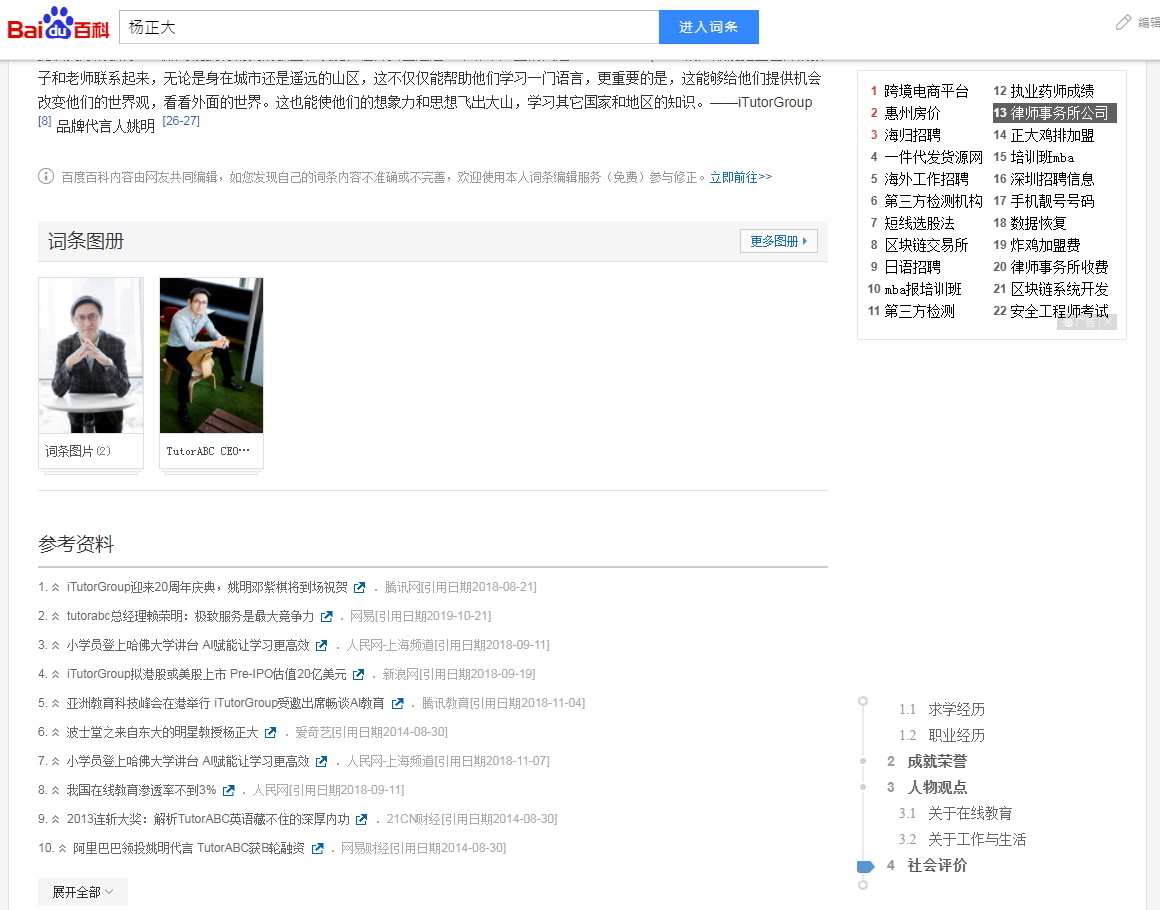Viewport: 1160px width, 910px height.
Task: Open external link icon for reference 2
Action: click(x=326, y=616)
